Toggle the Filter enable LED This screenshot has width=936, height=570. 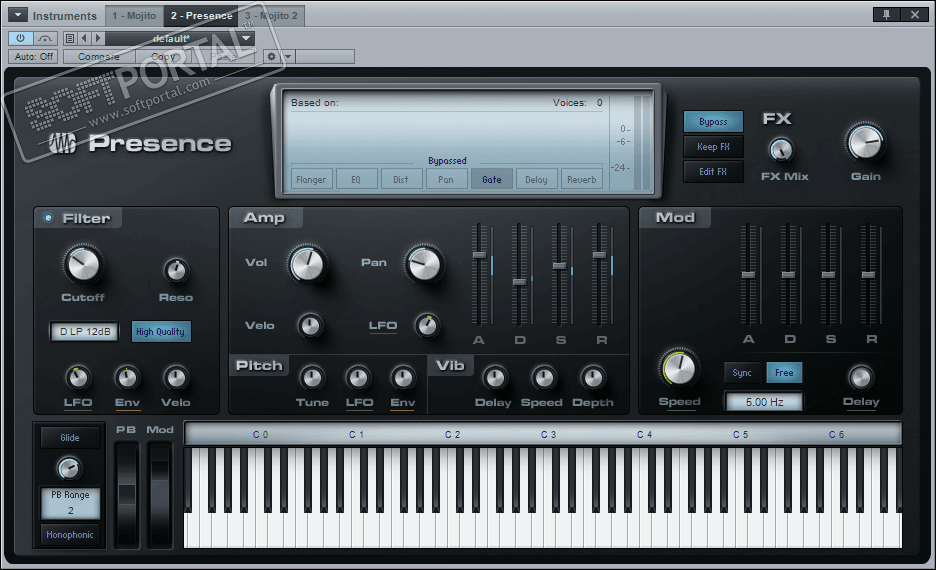tap(48, 218)
